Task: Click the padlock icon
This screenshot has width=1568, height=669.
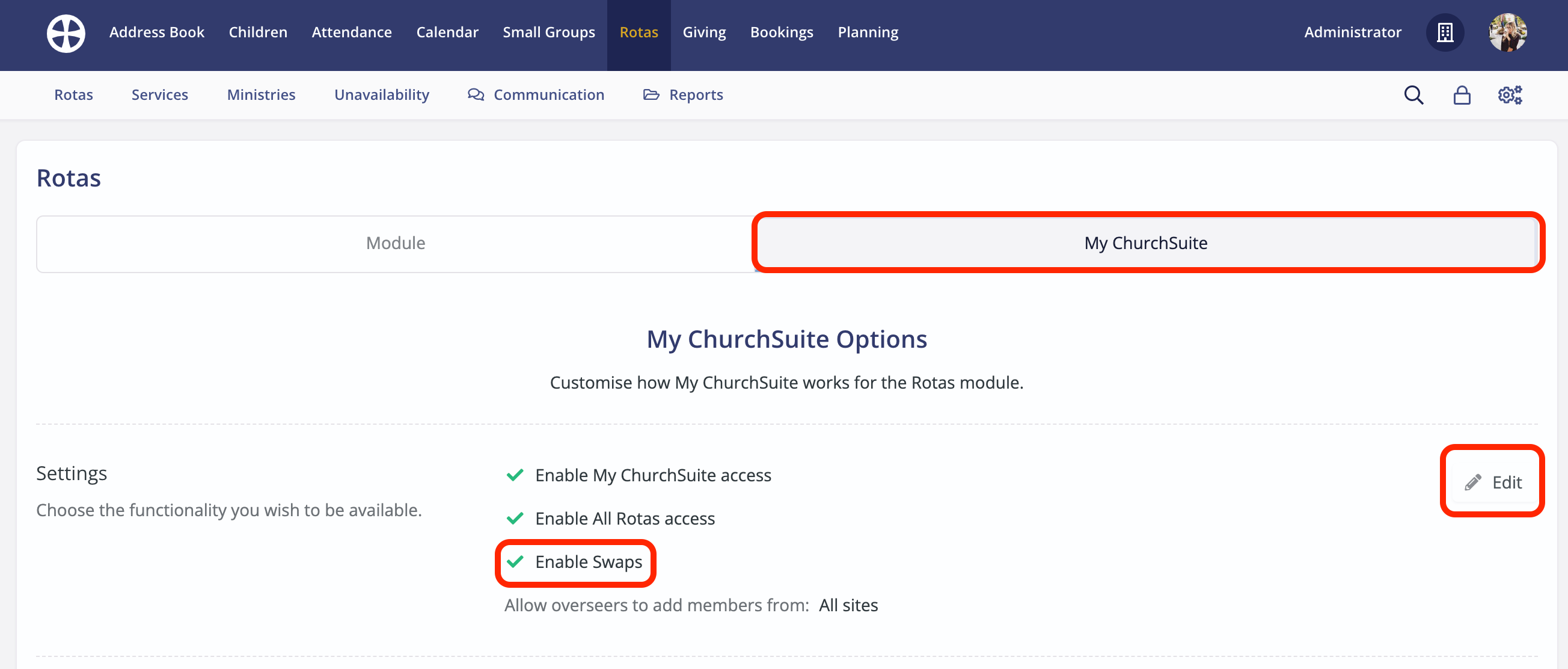Action: click(1462, 95)
